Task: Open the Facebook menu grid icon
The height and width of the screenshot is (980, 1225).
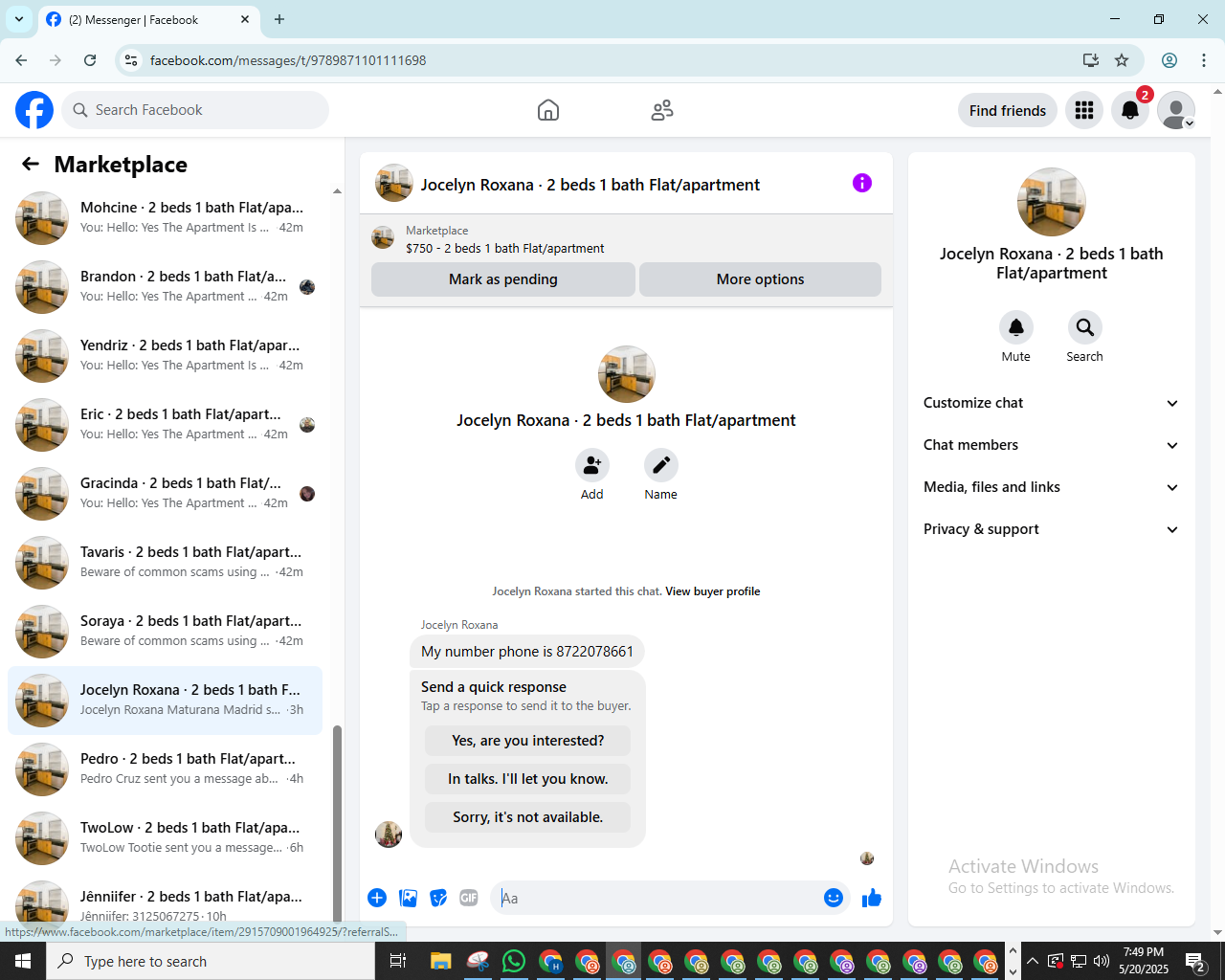Action: tap(1084, 110)
